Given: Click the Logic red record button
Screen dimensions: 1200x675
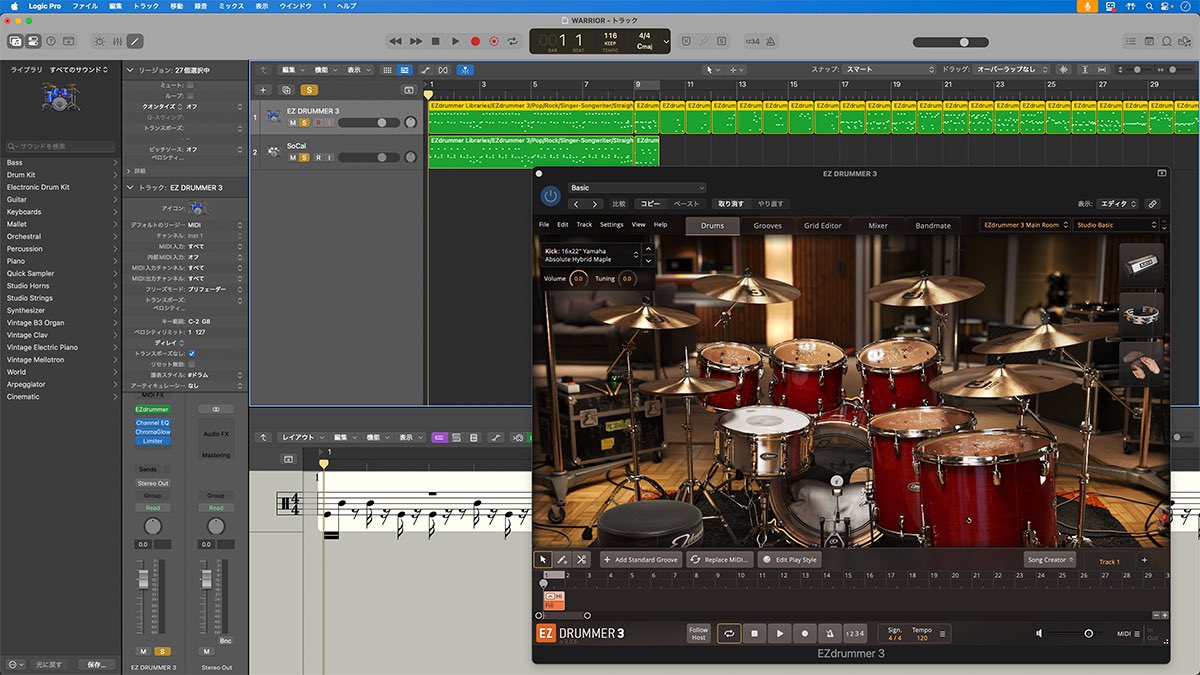Looking at the screenshot, I should pyautogui.click(x=475, y=41).
